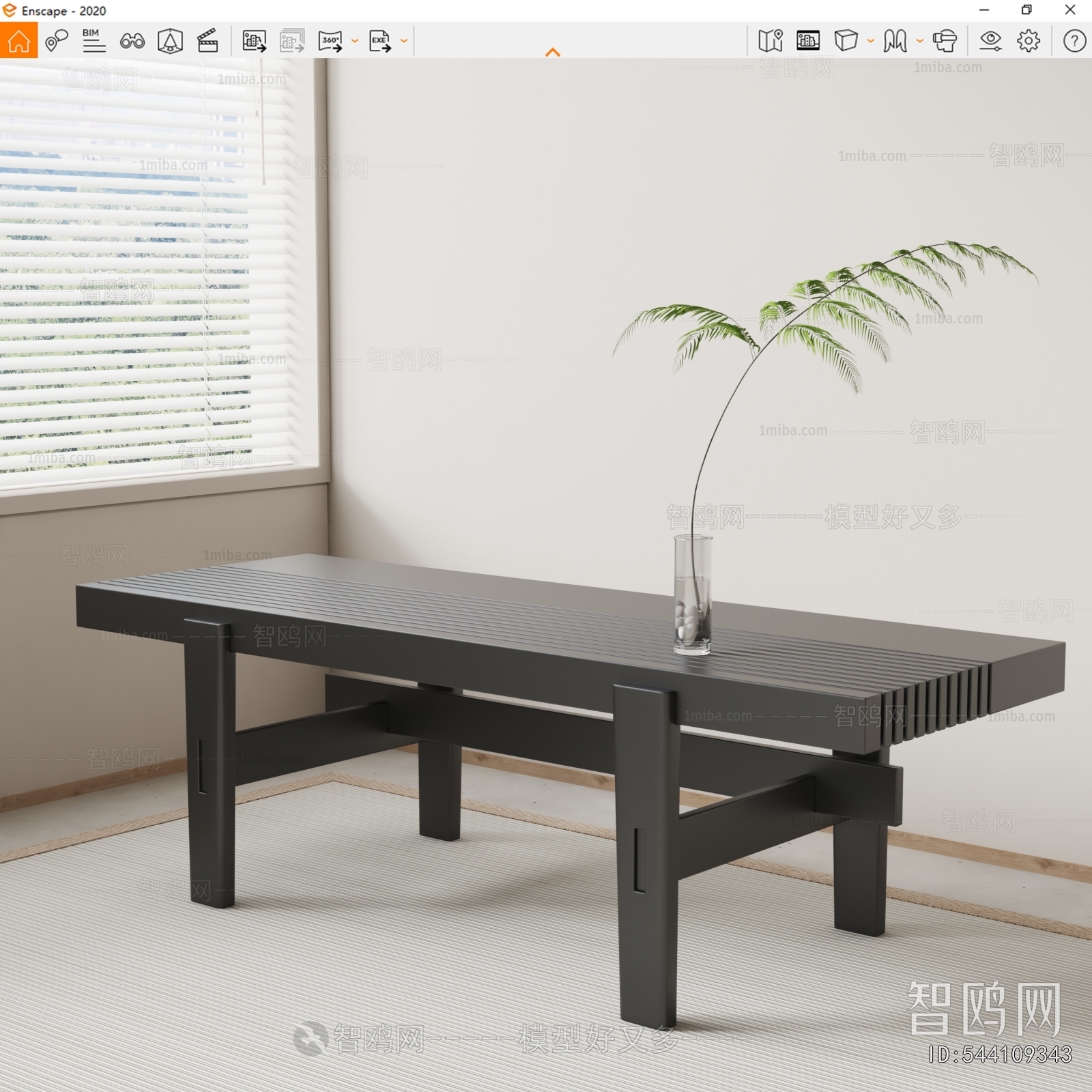This screenshot has height=1092, width=1092.
Task: Take a screenshot export
Action: [x=254, y=41]
